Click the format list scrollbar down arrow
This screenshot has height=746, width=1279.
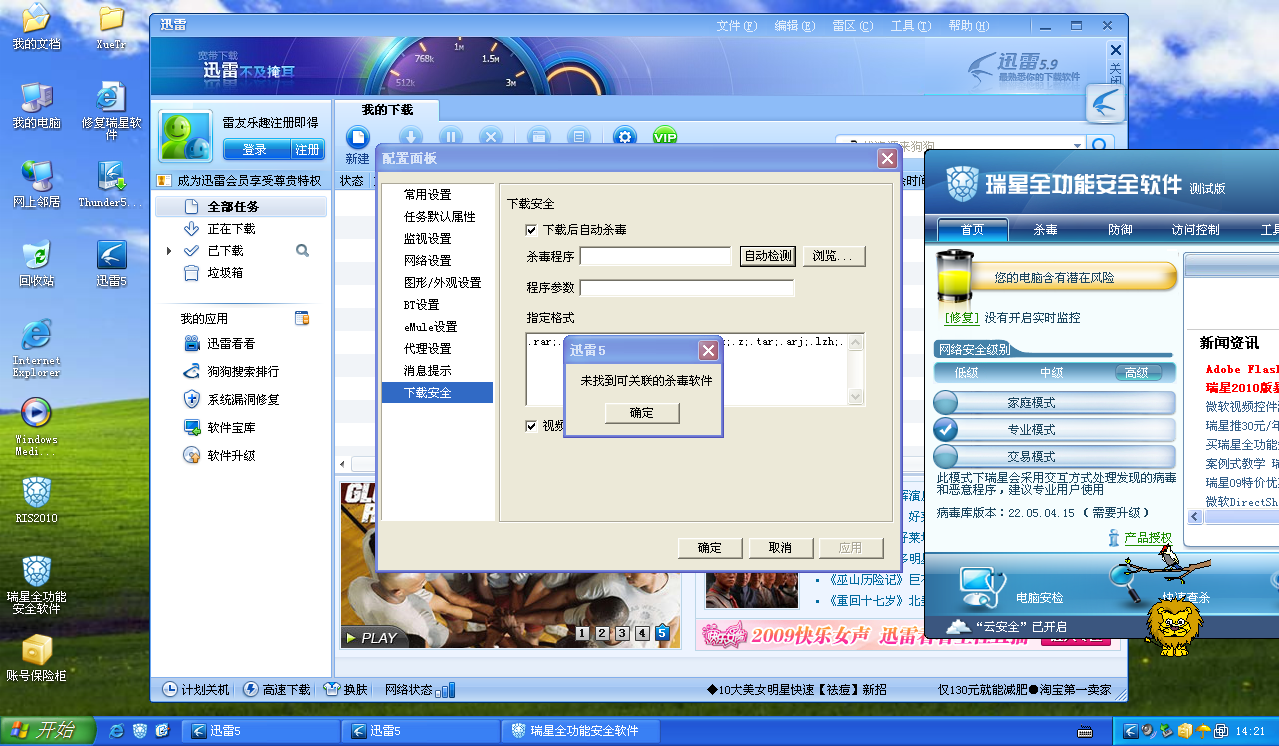point(855,397)
